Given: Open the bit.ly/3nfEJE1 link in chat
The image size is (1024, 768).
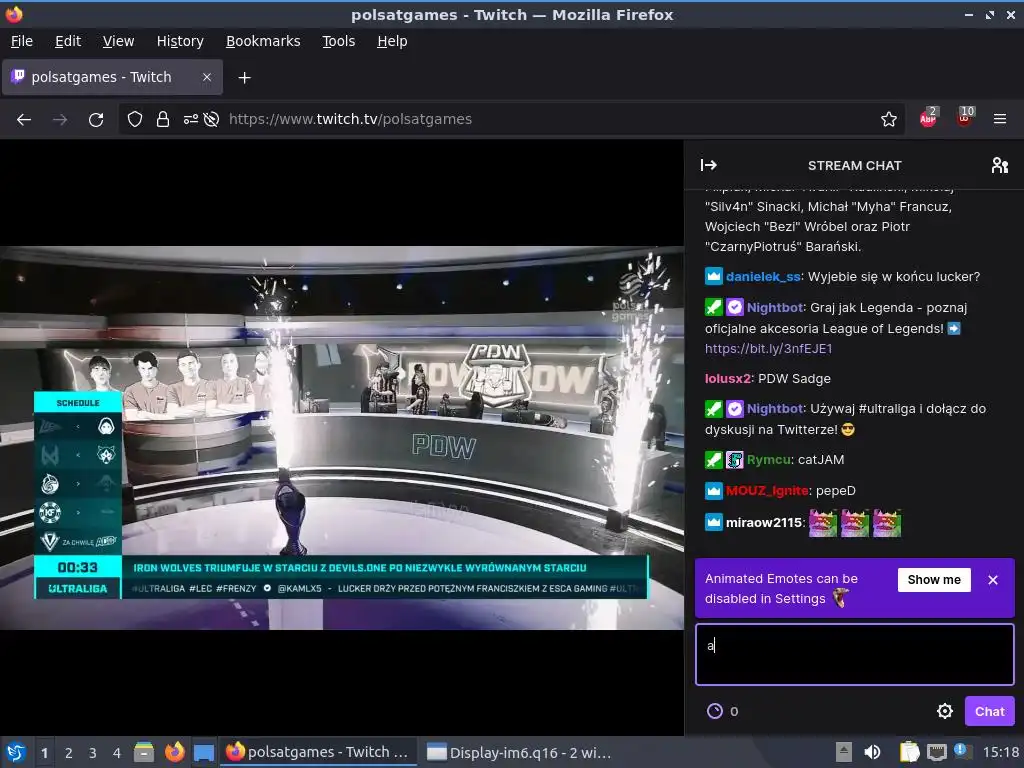Looking at the screenshot, I should pyautogui.click(x=769, y=349).
